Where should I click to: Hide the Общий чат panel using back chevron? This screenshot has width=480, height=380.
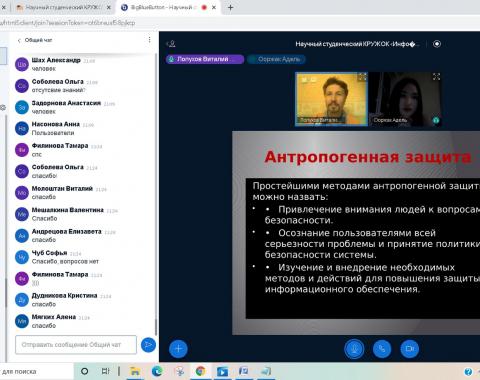click(19, 40)
